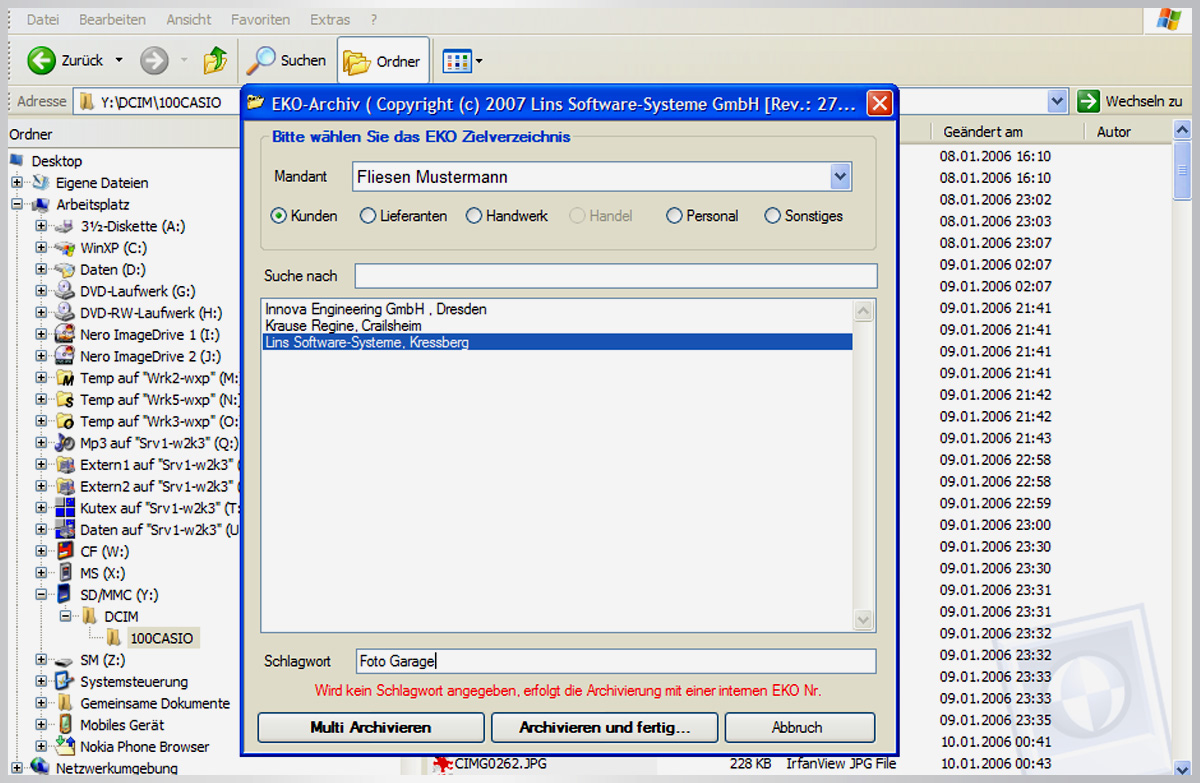Viewport: 1200px width, 783px height.
Task: Select the CIMG0262.JPG file in Explorer
Action: pyautogui.click(x=500, y=765)
